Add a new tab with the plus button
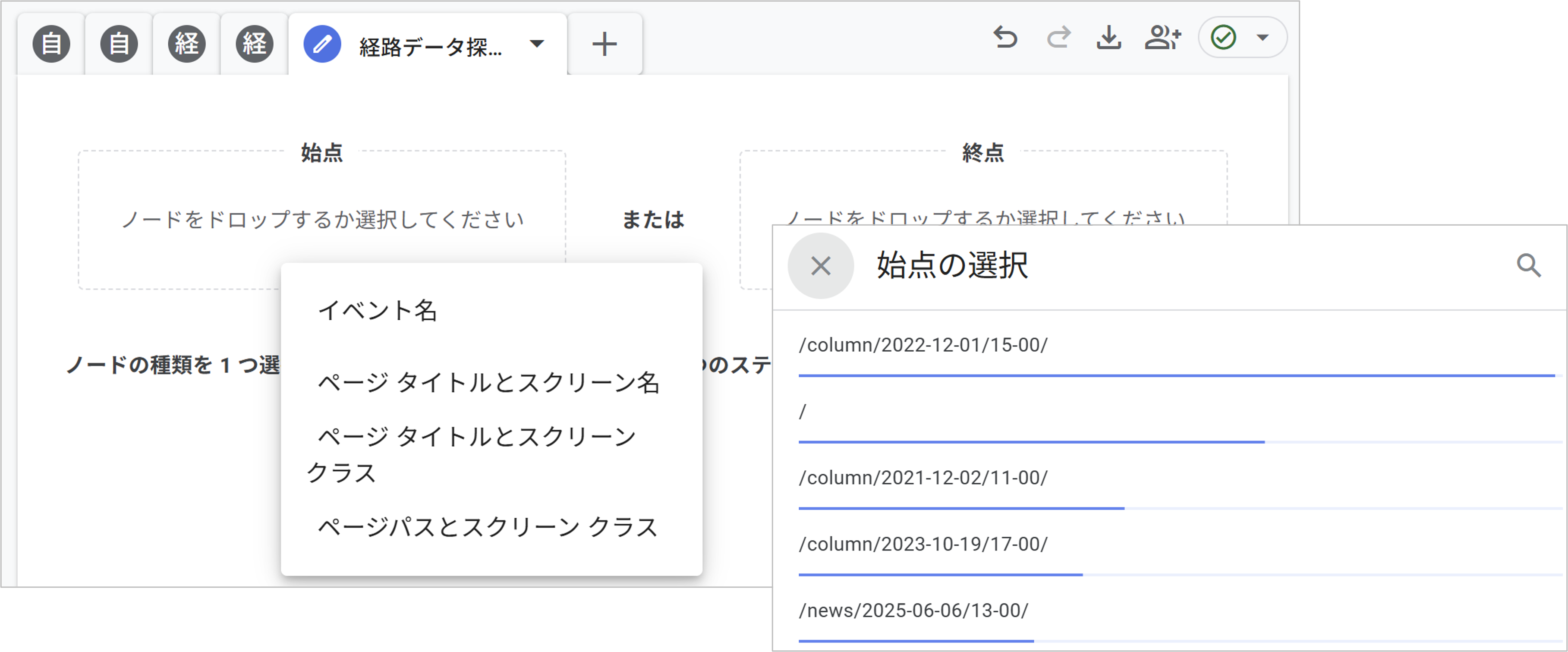This screenshot has height=652, width=1568. tap(605, 44)
